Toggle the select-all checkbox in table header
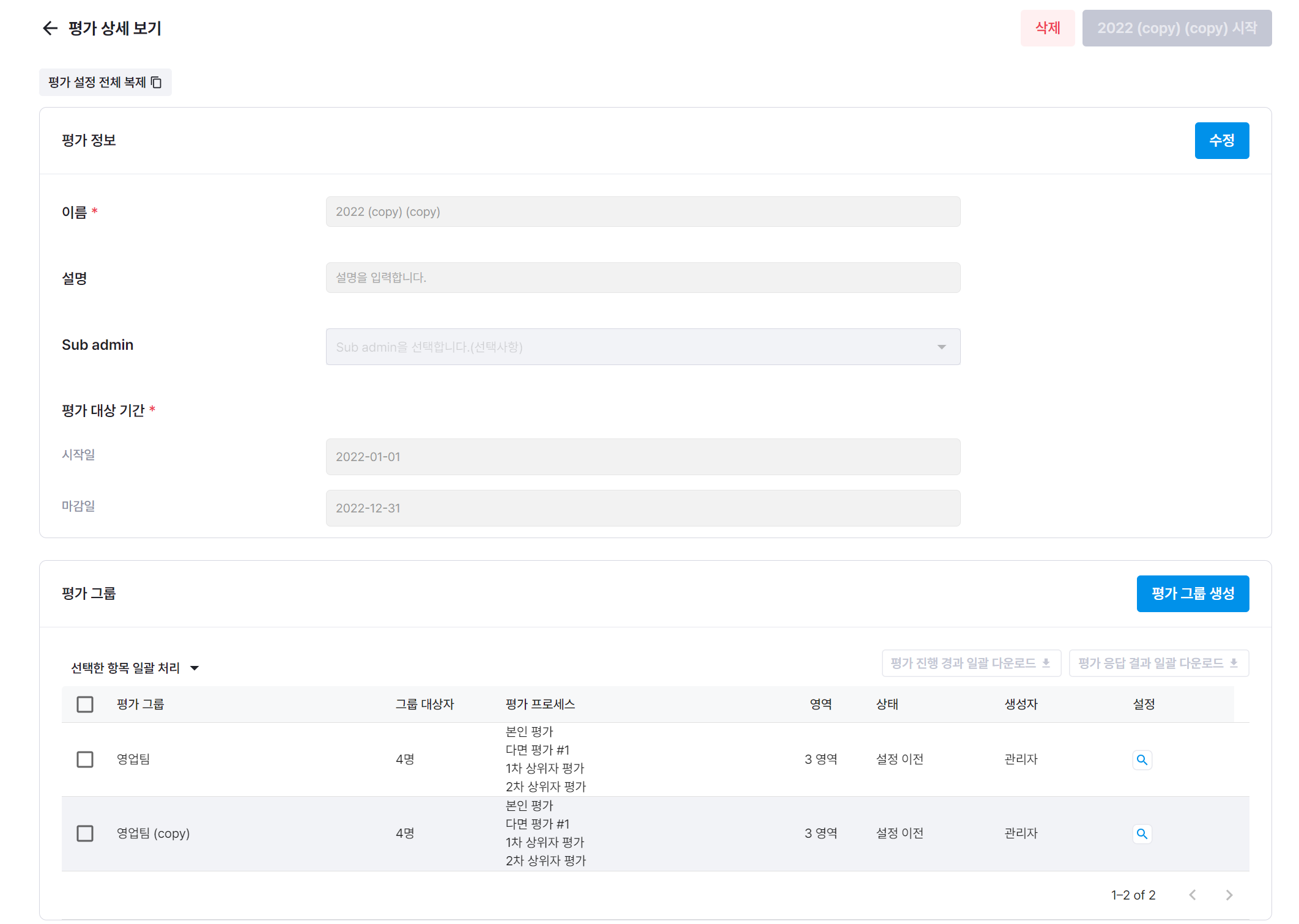Screen dimensions: 1299x924 (x=85, y=704)
